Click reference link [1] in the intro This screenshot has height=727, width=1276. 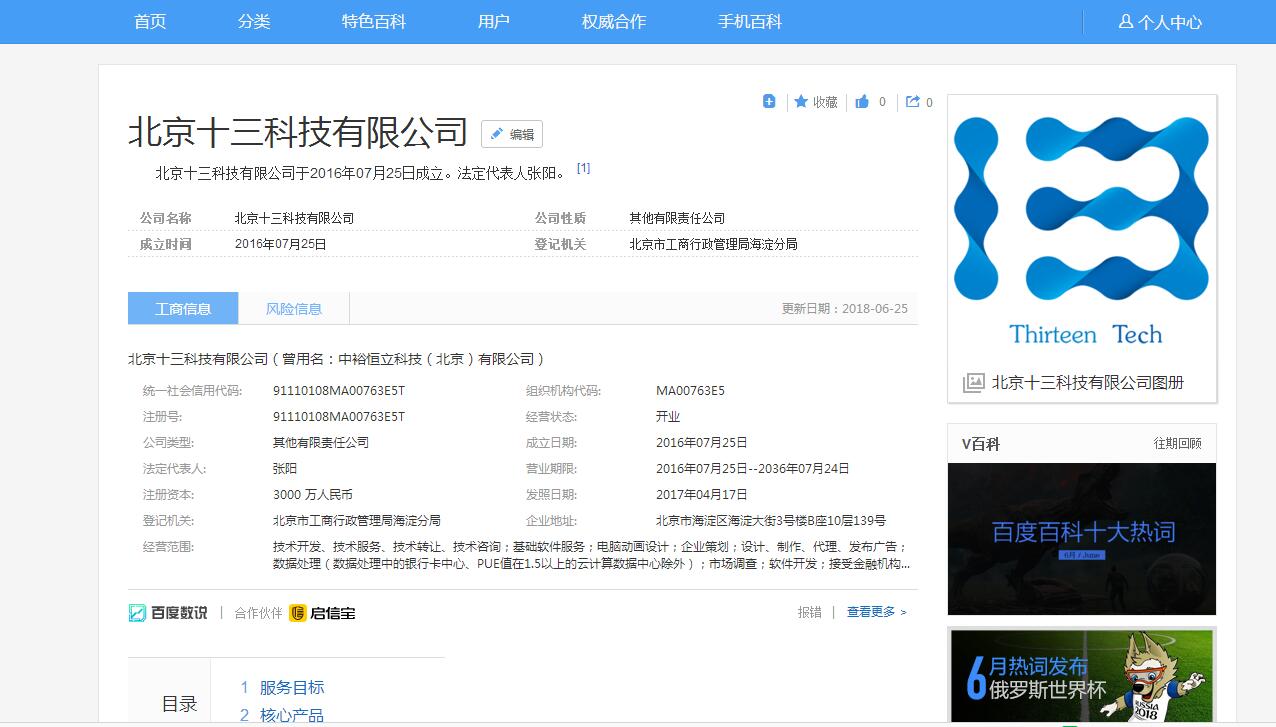tap(583, 168)
